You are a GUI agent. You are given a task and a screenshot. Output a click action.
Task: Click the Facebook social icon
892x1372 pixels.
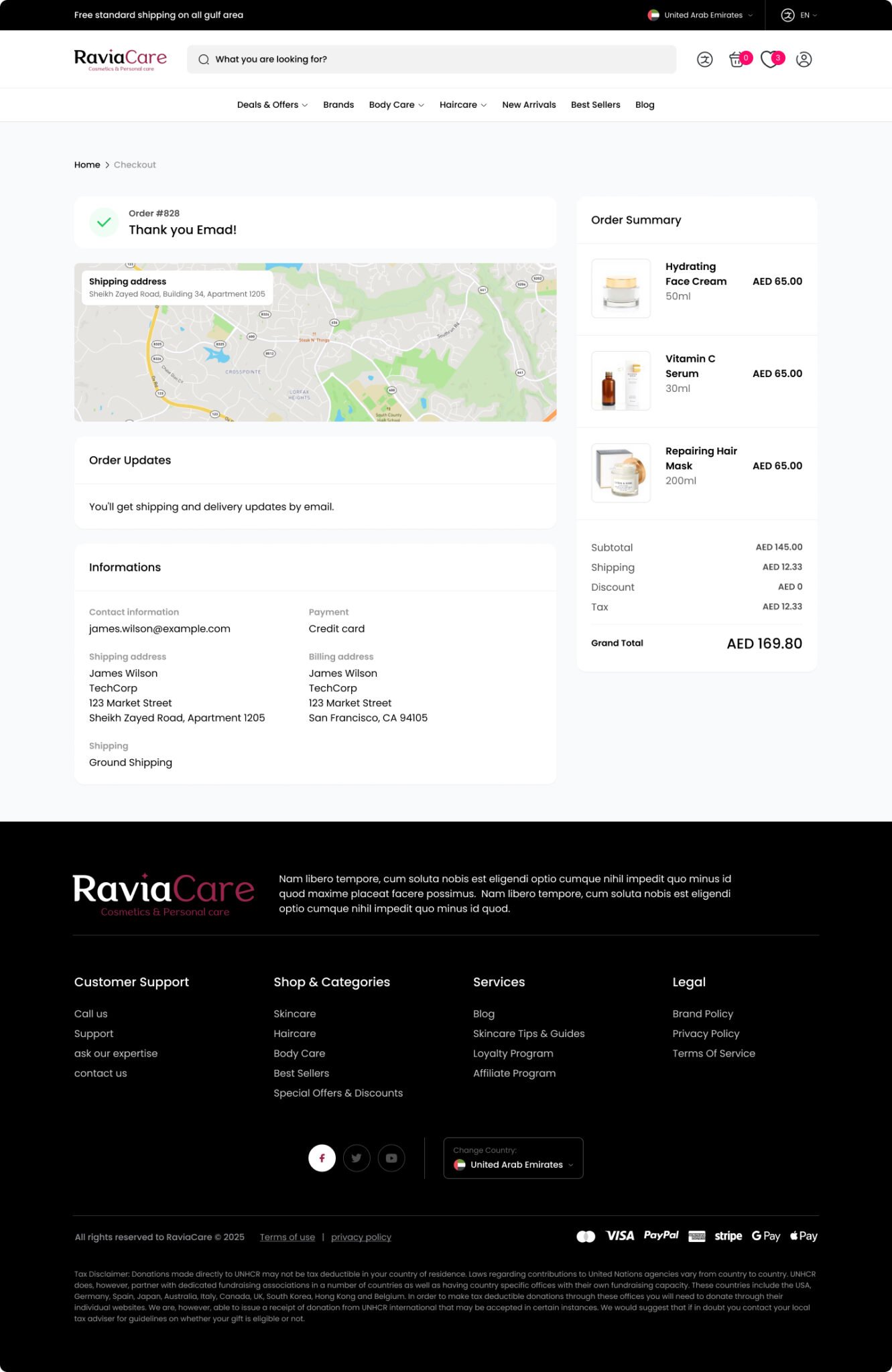pos(322,1158)
